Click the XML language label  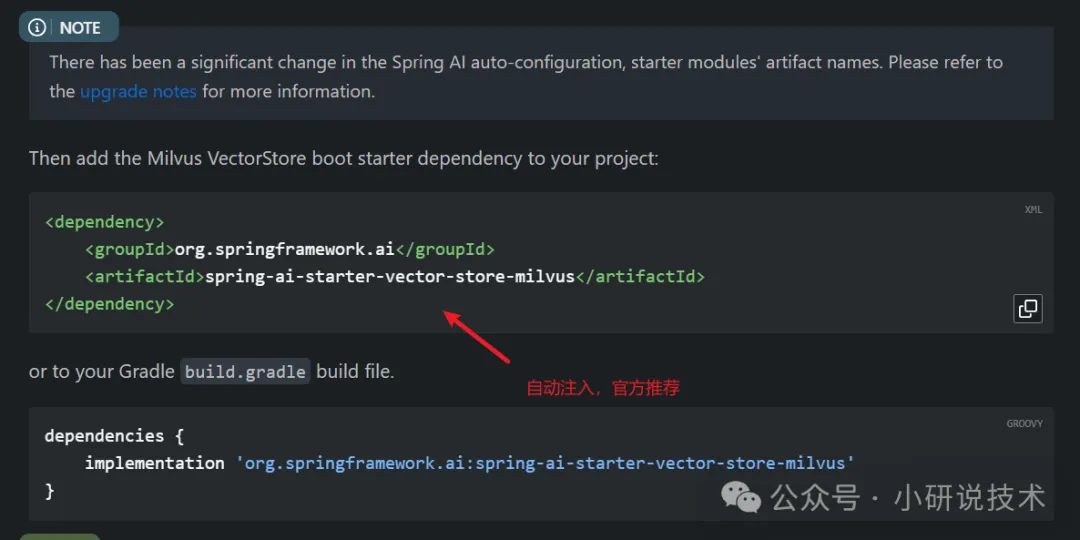pyautogui.click(x=1033, y=210)
